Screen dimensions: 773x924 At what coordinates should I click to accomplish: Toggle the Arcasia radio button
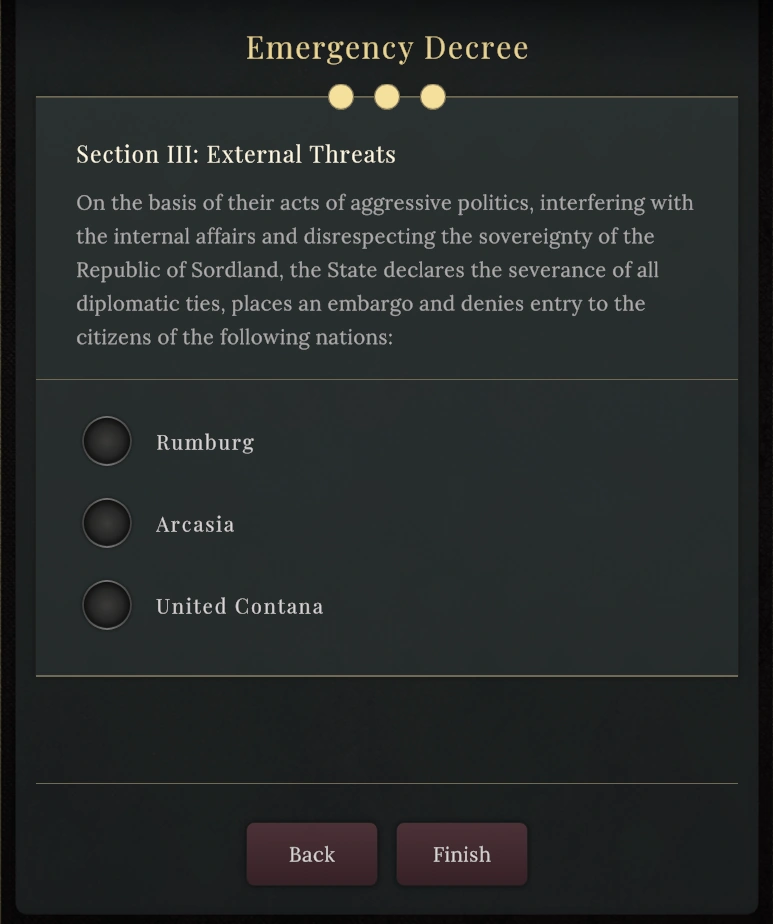point(107,524)
